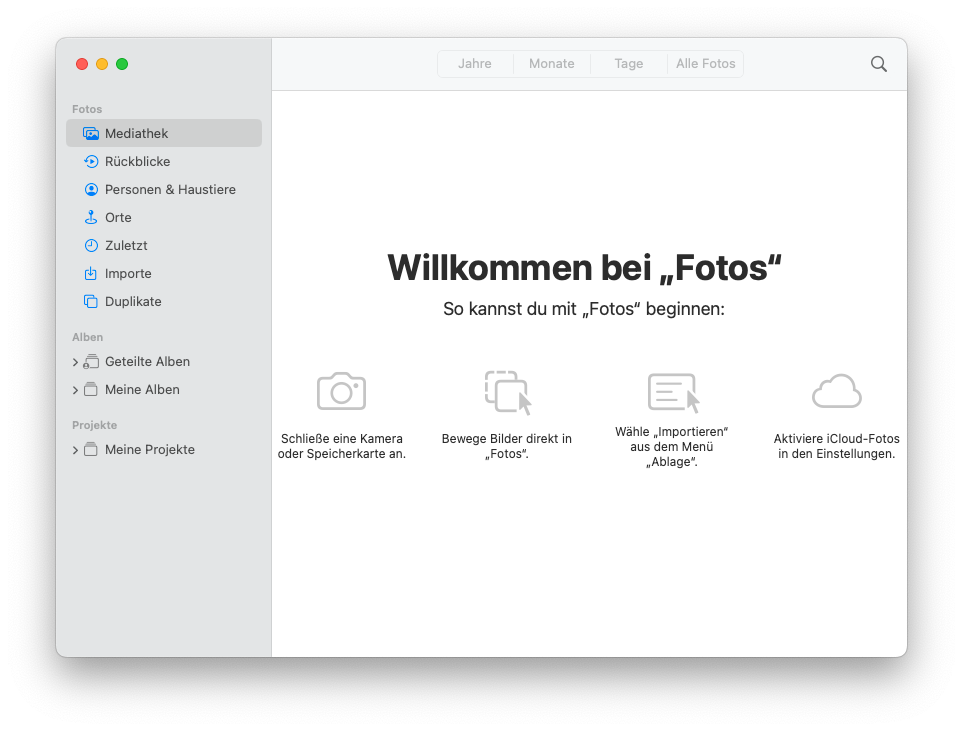
Task: Select the Geteilte Alben label
Action: pyautogui.click(x=147, y=362)
